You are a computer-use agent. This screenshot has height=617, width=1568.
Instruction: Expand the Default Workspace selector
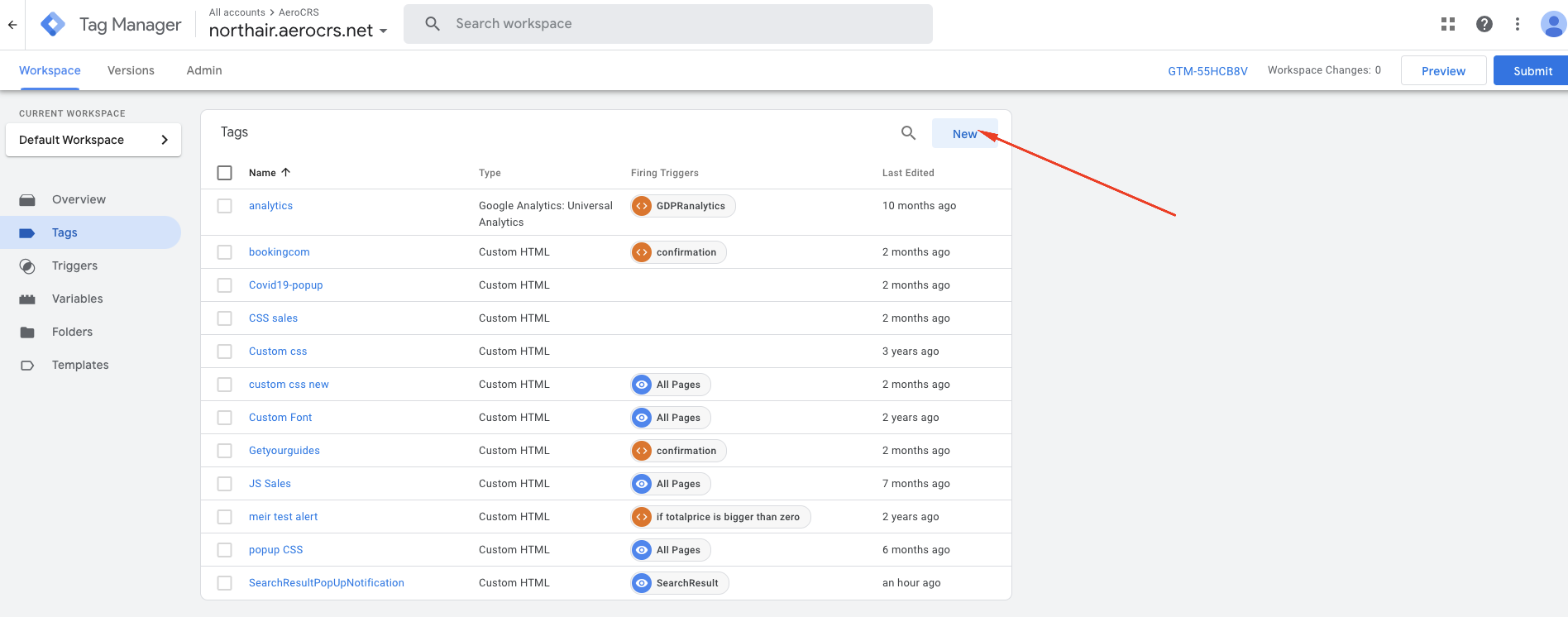[93, 140]
